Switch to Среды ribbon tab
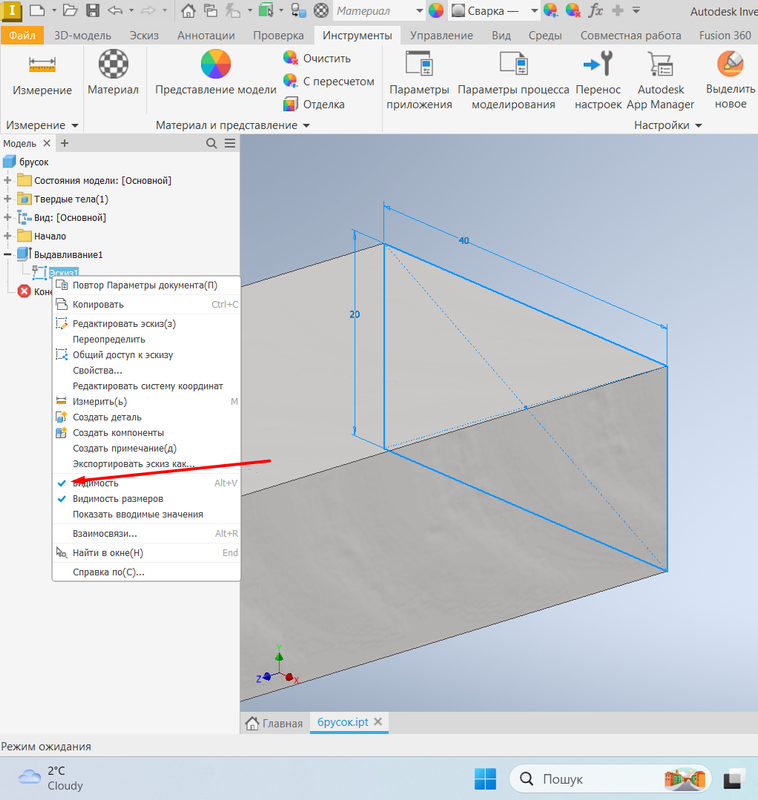The width and height of the screenshot is (758, 800). click(545, 35)
